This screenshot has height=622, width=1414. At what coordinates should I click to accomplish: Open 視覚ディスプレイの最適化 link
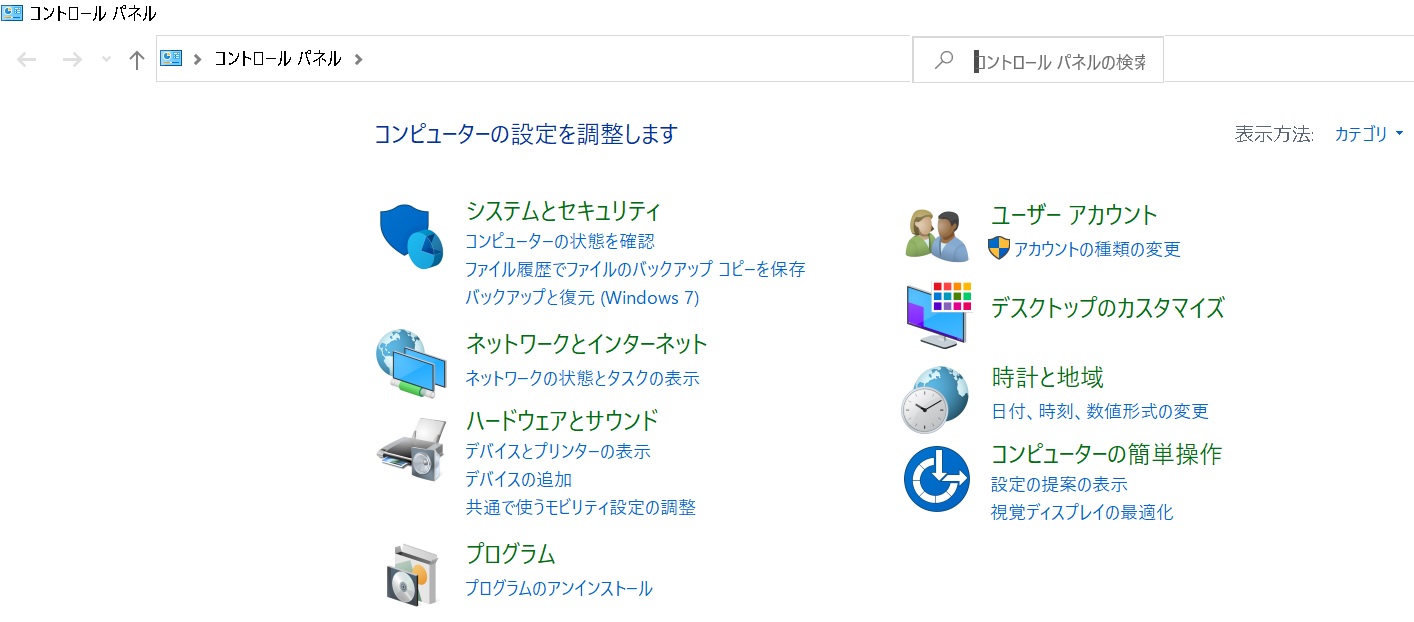point(1082,512)
